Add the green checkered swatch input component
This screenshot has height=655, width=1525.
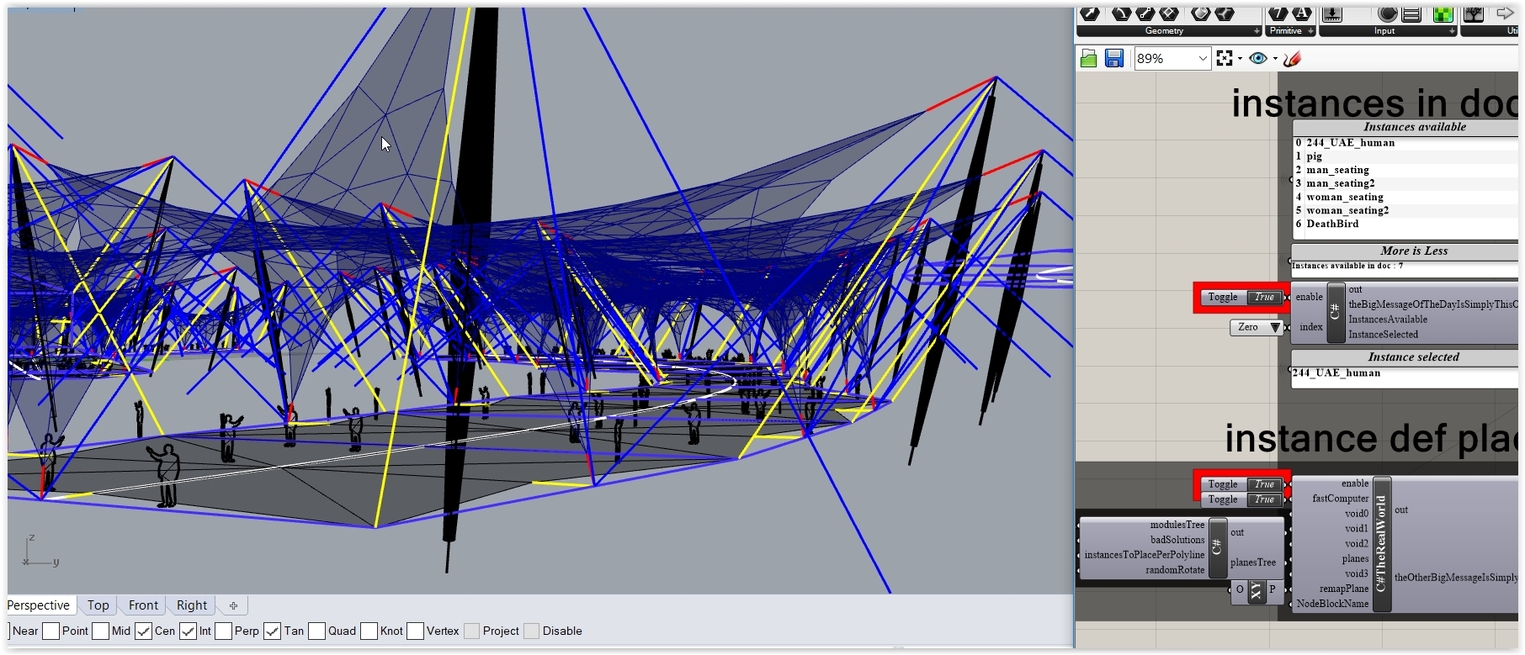[x=1443, y=13]
